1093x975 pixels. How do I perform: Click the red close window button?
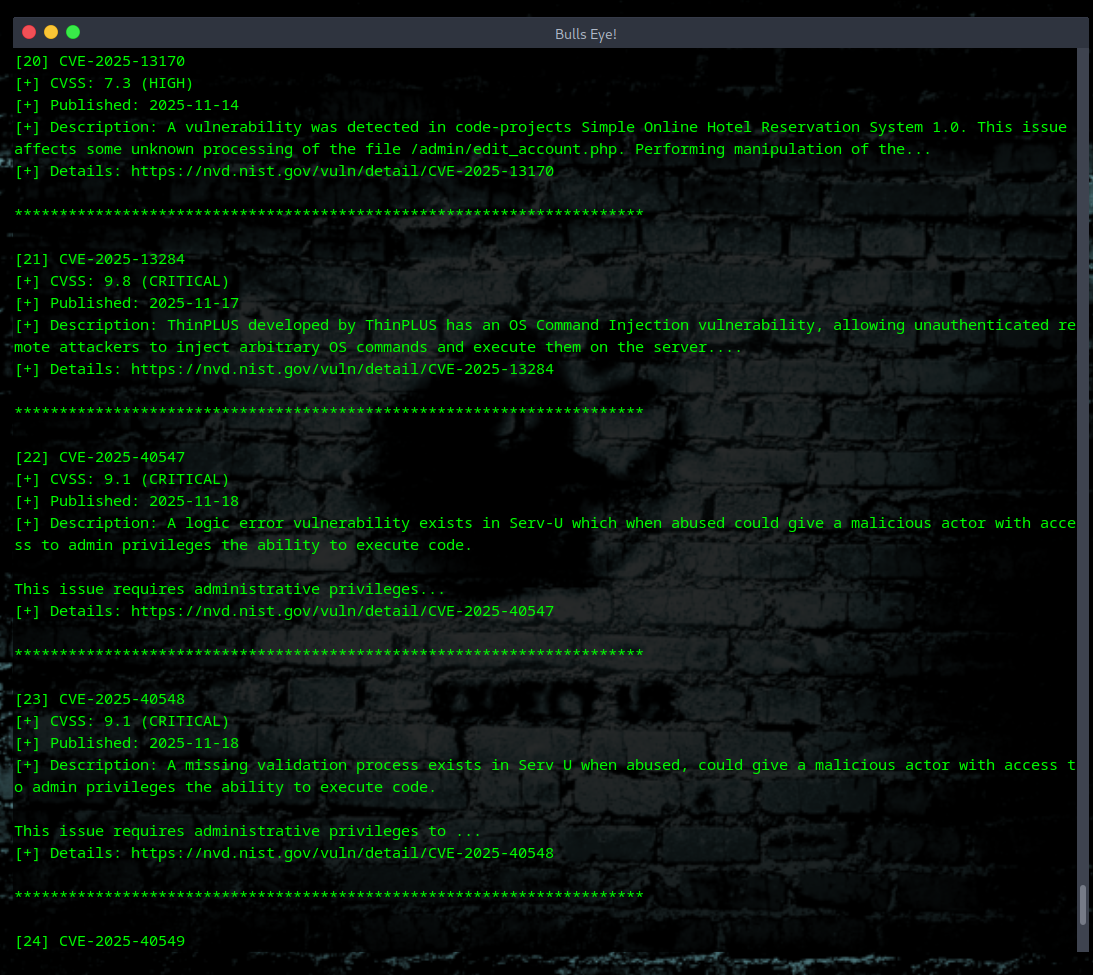pos(28,31)
